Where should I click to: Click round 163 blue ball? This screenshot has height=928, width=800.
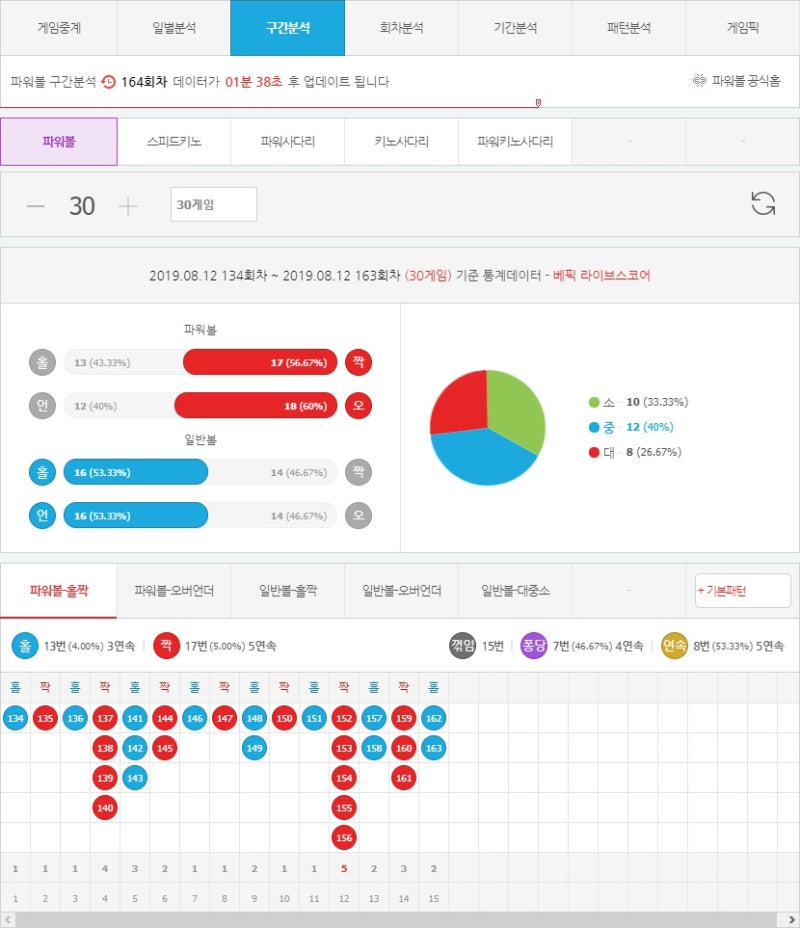[434, 748]
